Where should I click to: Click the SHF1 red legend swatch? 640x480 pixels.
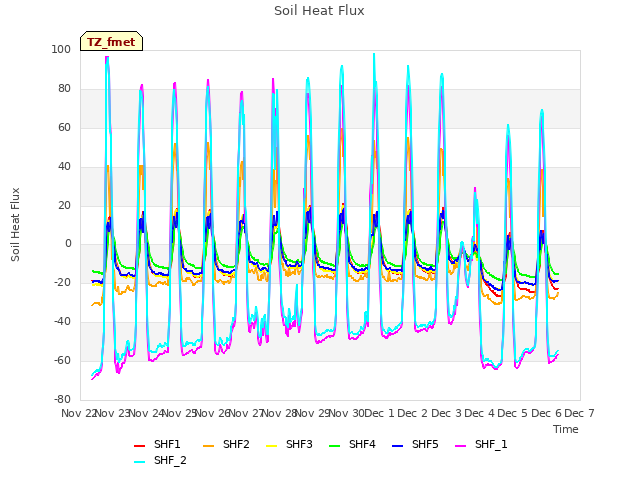(140, 446)
